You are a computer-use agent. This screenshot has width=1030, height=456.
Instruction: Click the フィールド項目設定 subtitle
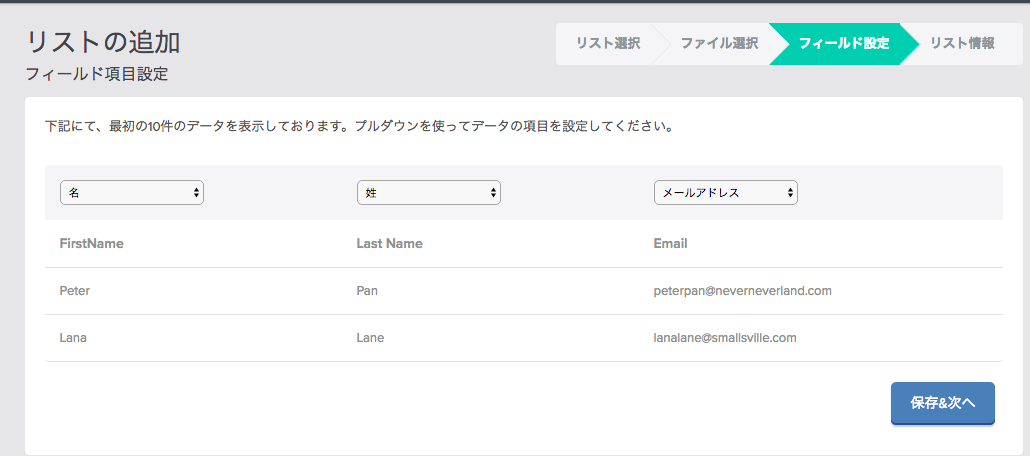97,74
